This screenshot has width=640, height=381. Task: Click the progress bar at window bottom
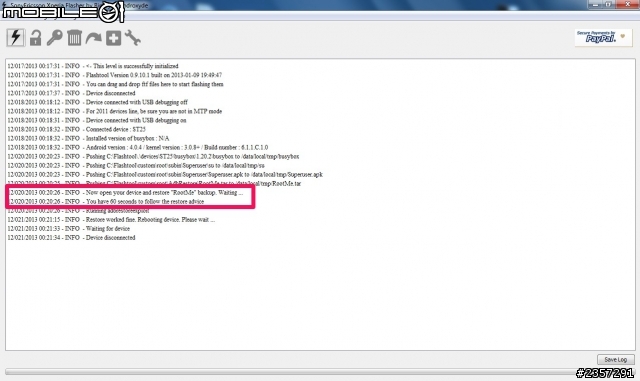(320, 372)
